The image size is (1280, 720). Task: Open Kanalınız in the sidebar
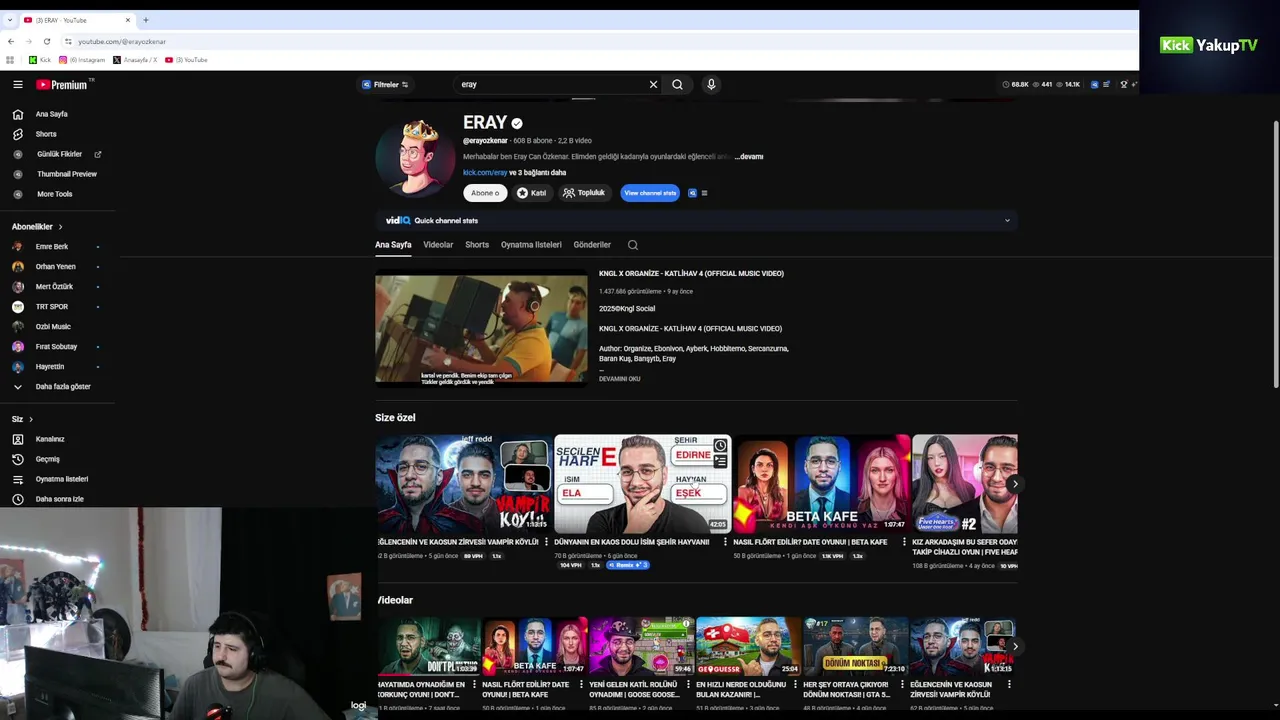tap(50, 439)
